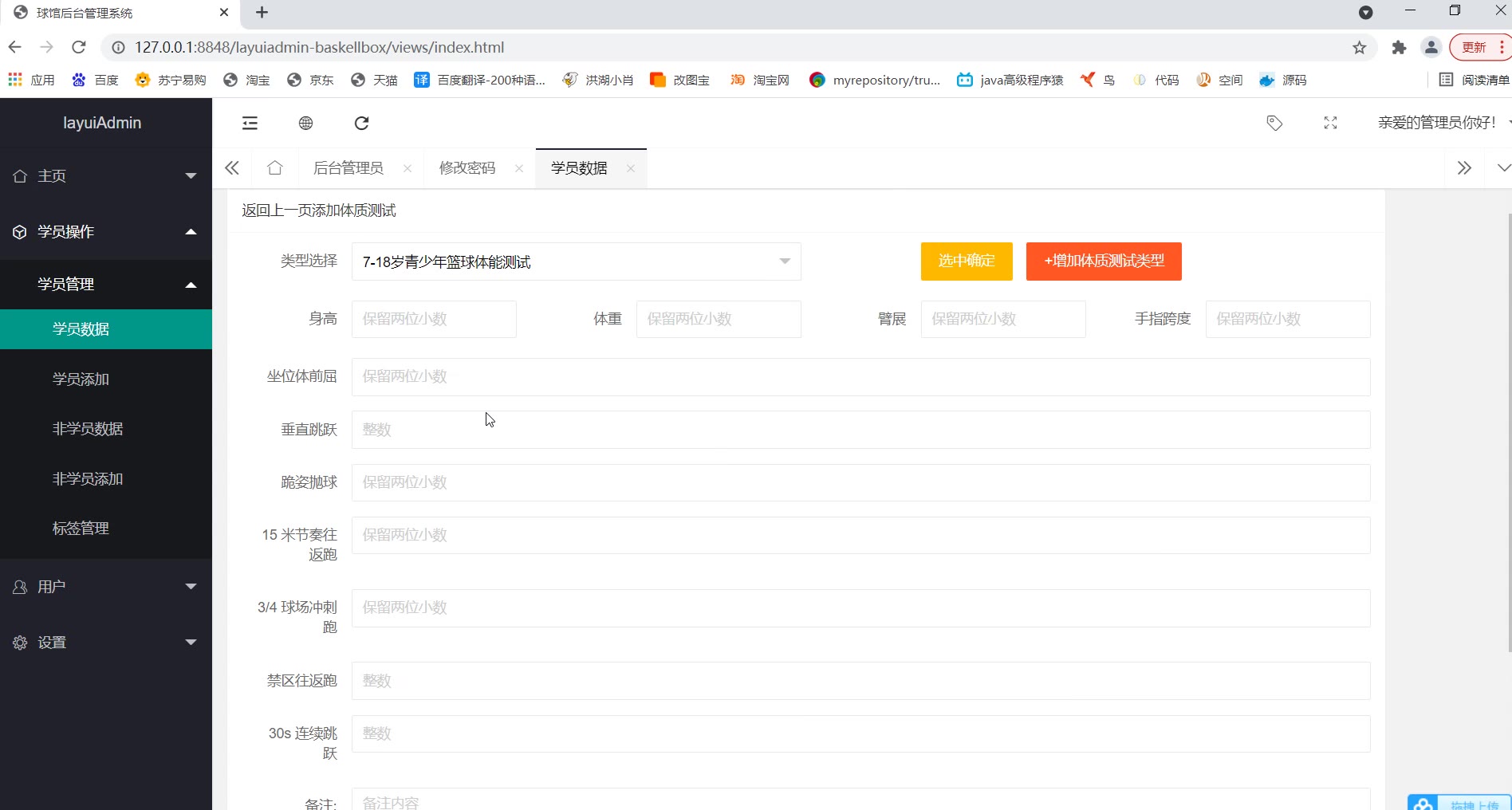Expand the 主页 sidebar menu
The image size is (1512, 810).
pos(106,176)
